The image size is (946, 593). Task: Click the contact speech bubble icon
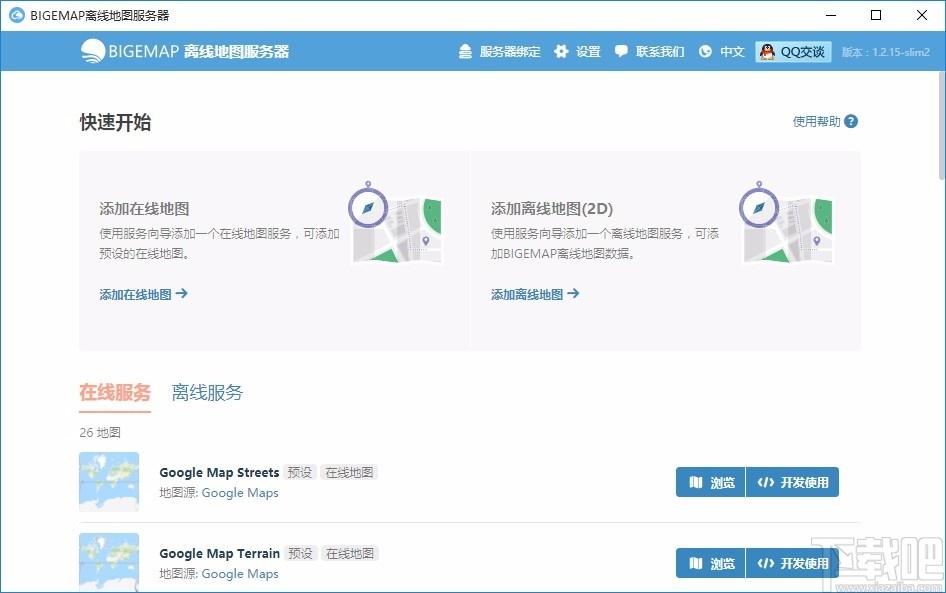pos(621,52)
